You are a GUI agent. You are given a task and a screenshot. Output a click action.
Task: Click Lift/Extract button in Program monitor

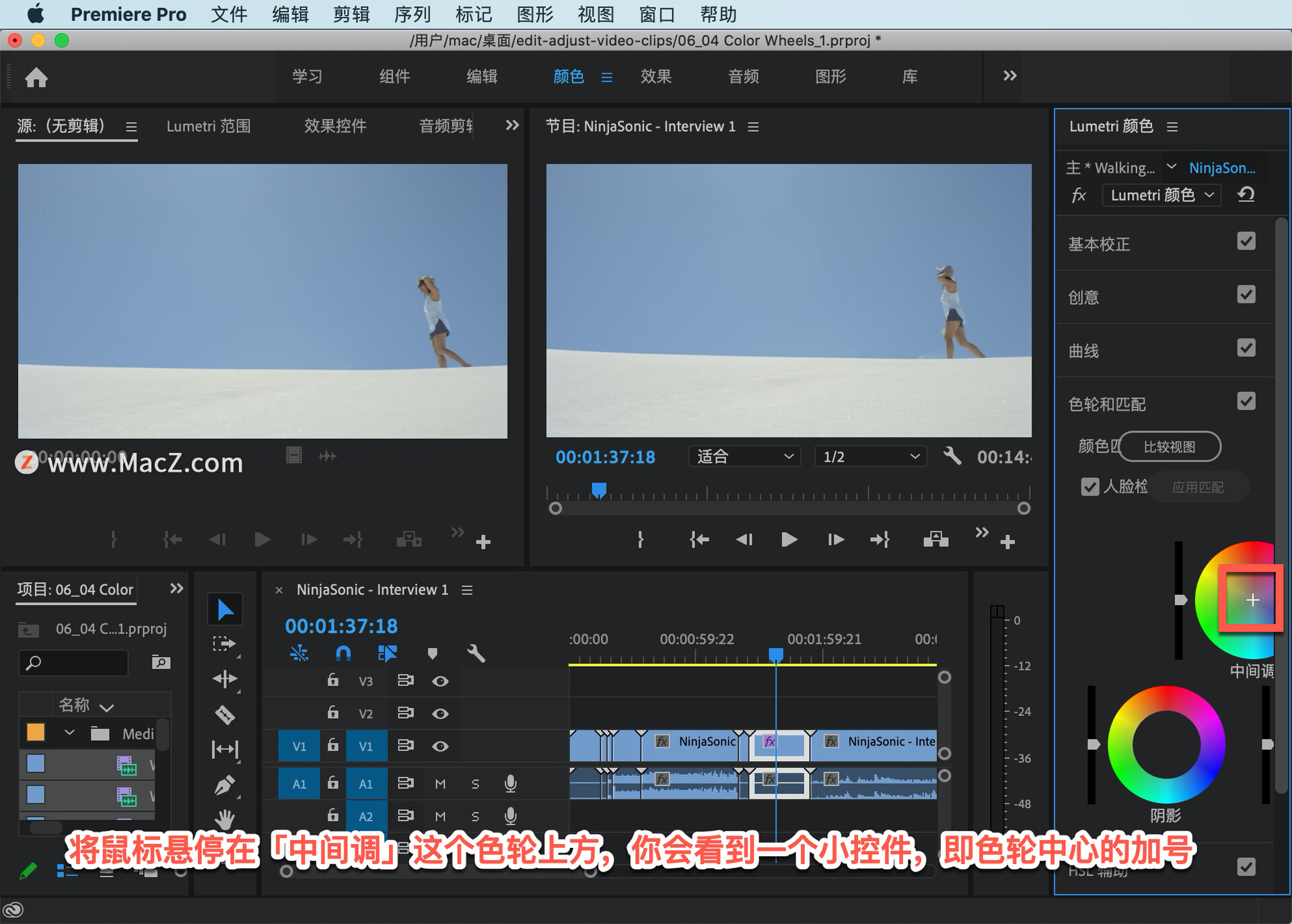click(935, 540)
